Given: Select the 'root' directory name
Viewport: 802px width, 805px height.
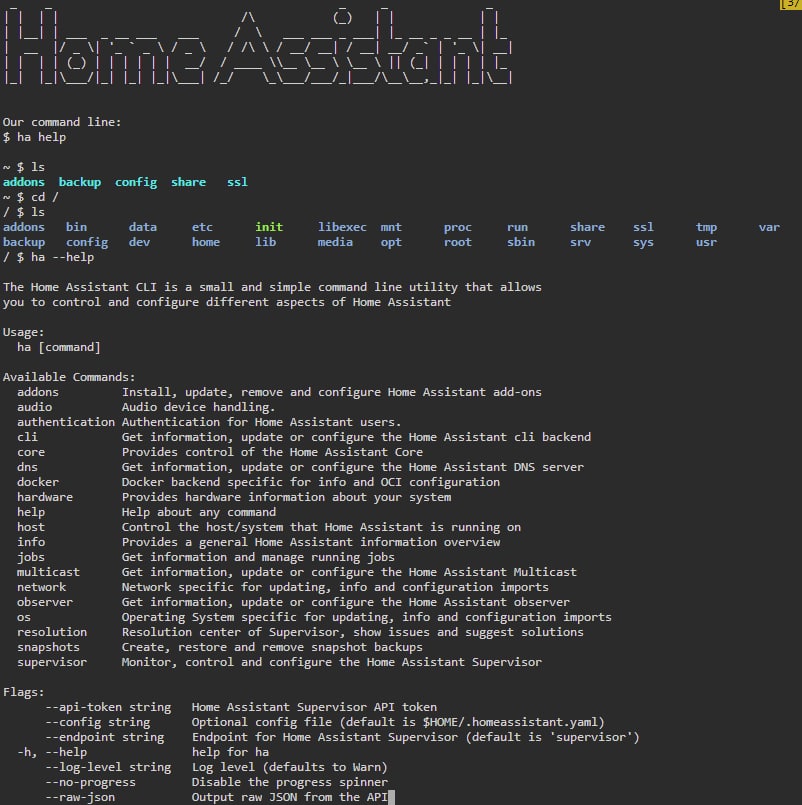Looking at the screenshot, I should coord(457,242).
